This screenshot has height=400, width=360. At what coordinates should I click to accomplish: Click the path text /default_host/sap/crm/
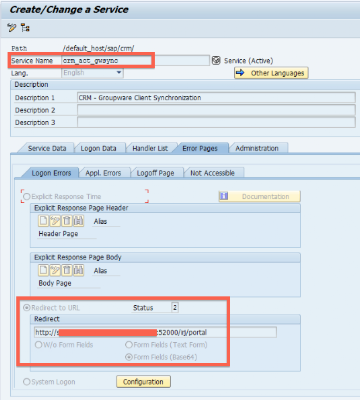click(x=98, y=48)
